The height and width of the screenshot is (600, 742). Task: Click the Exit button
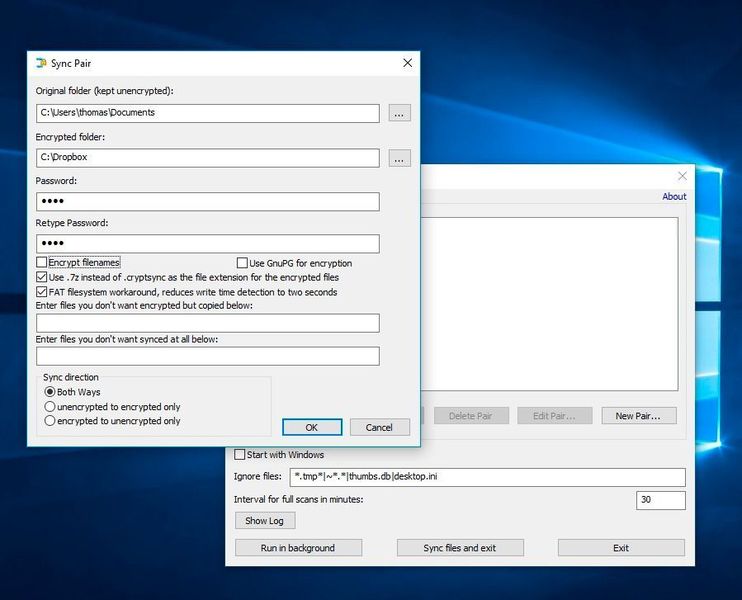pyautogui.click(x=621, y=548)
